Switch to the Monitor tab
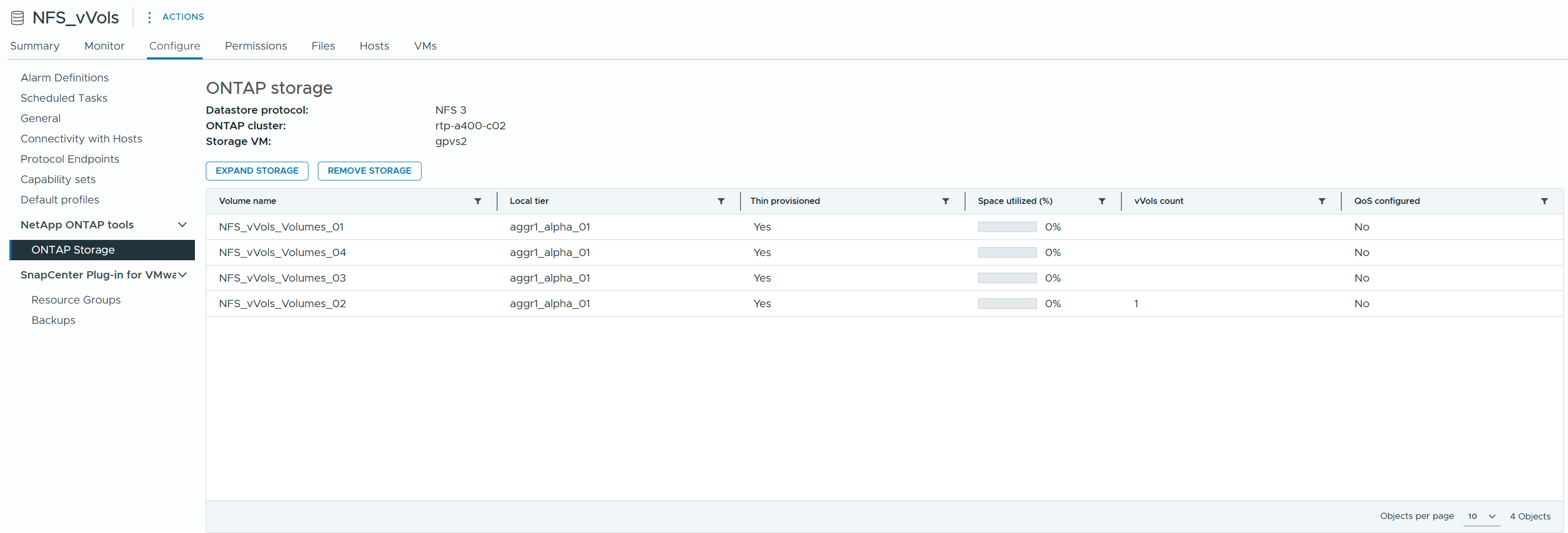 [104, 46]
